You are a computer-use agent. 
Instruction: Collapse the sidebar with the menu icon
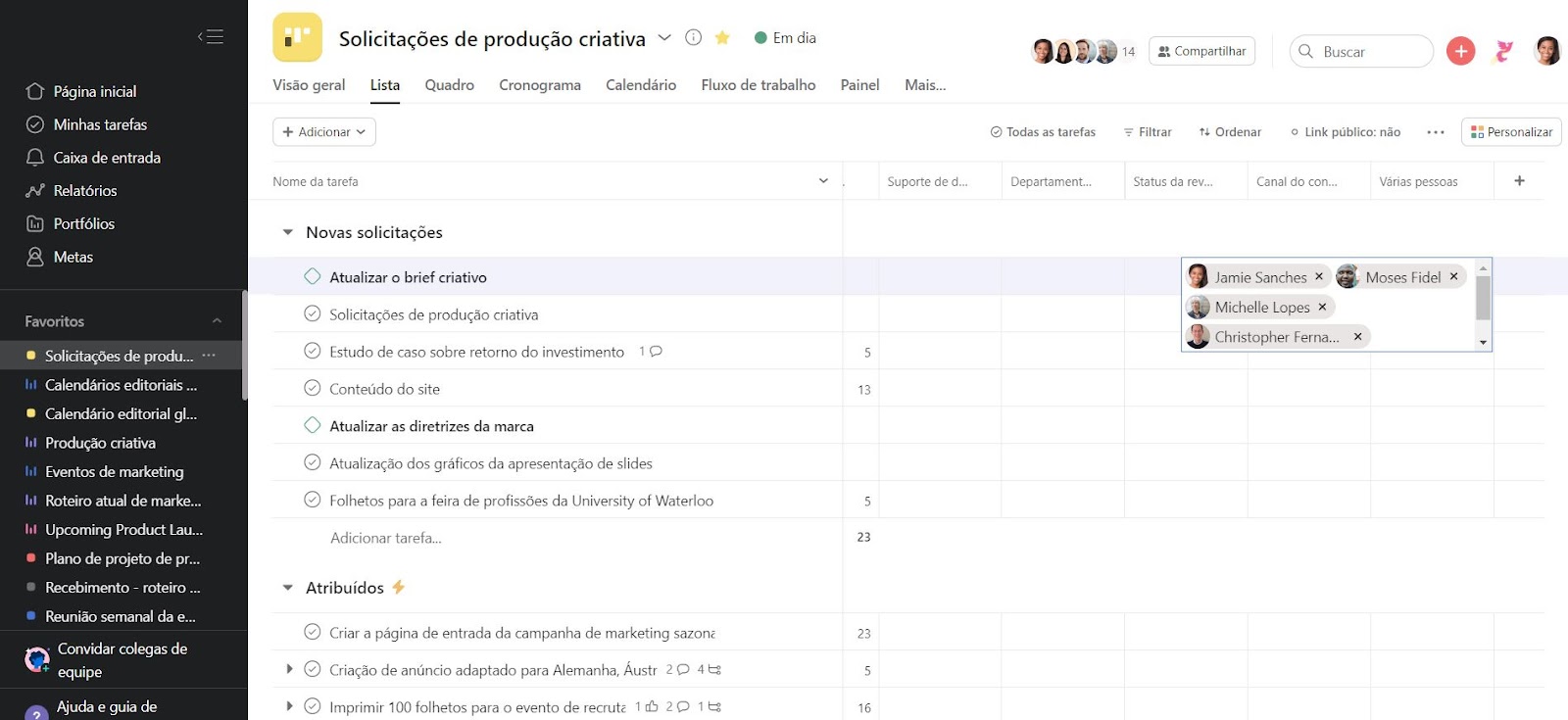click(211, 37)
